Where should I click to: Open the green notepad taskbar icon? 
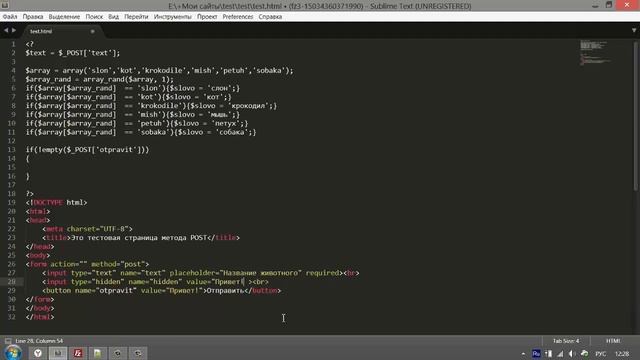[x=98, y=353]
